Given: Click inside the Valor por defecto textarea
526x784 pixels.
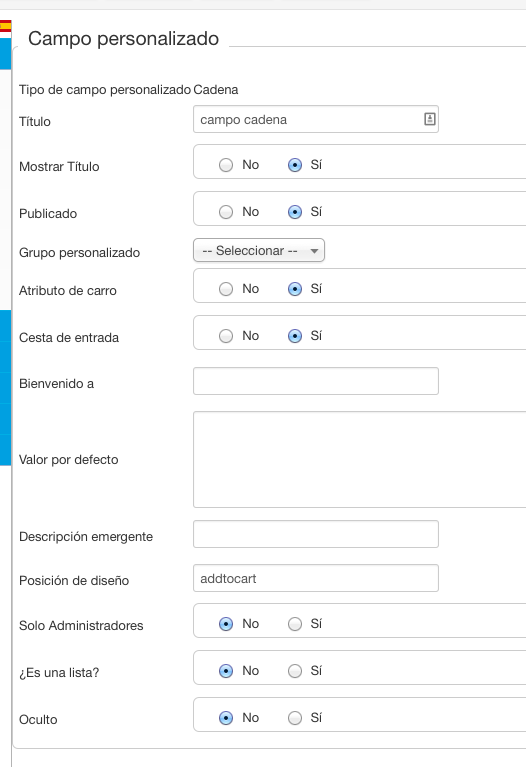Looking at the screenshot, I should [x=360, y=460].
